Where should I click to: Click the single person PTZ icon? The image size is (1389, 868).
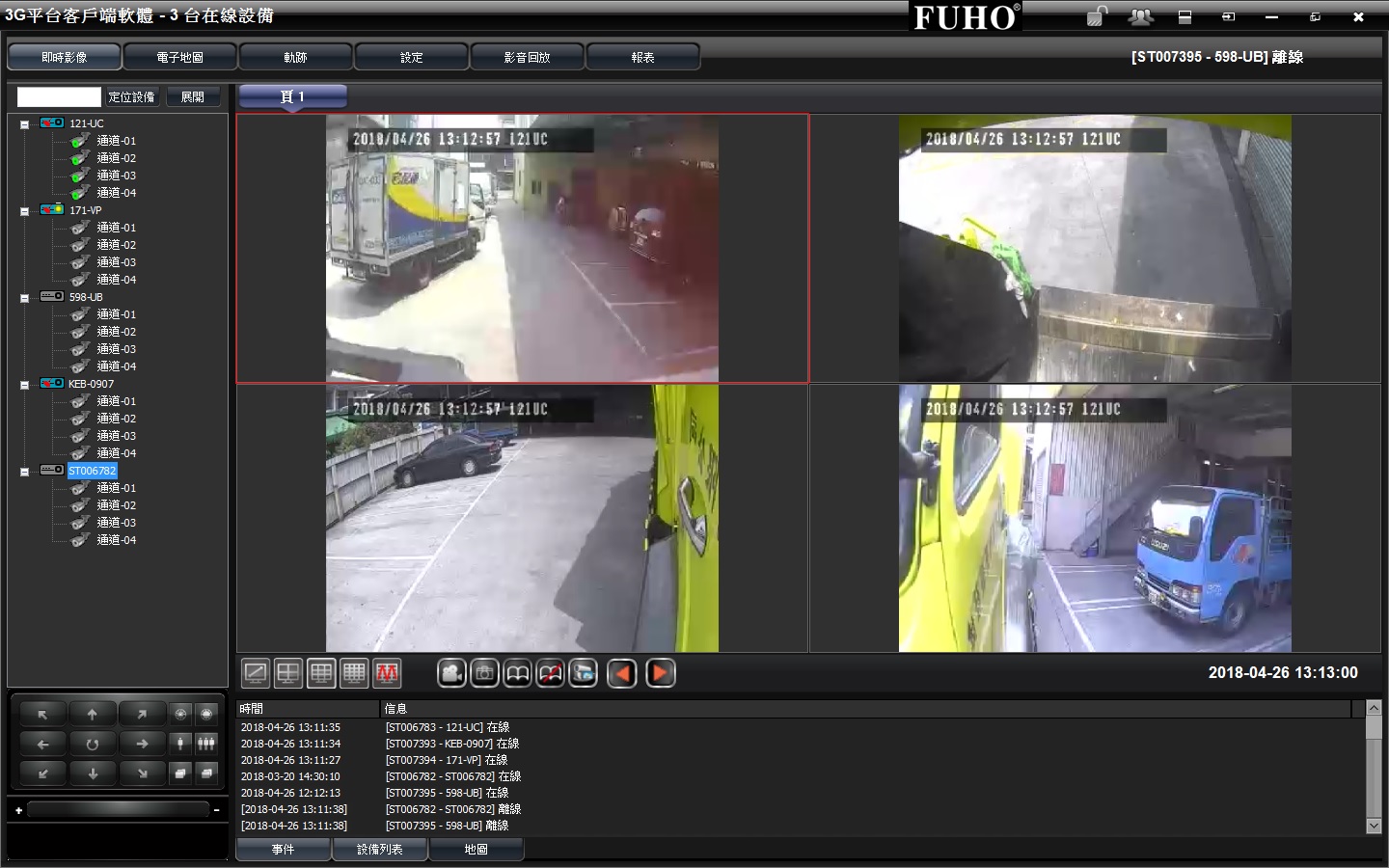click(x=180, y=744)
